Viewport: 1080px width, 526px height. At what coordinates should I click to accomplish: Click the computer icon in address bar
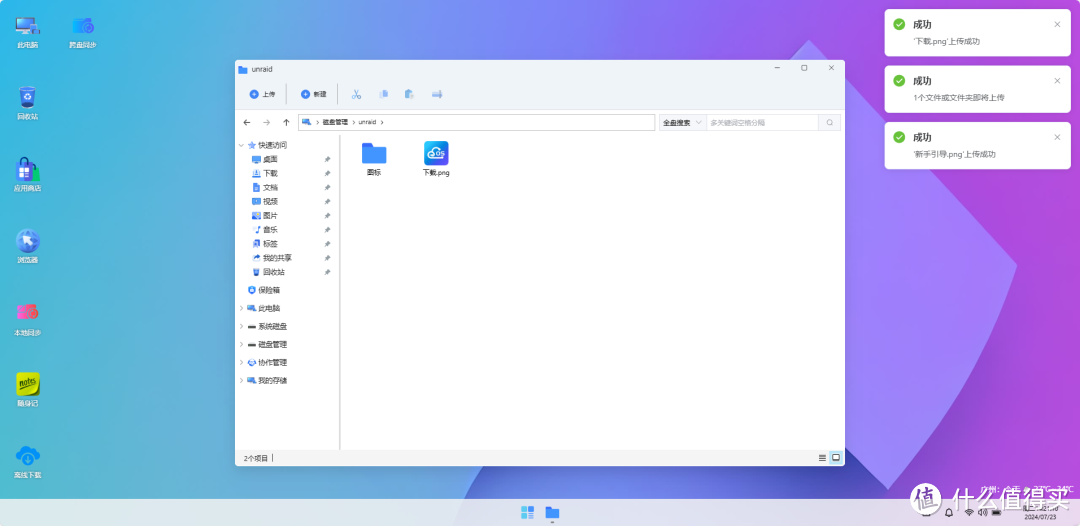click(x=307, y=122)
